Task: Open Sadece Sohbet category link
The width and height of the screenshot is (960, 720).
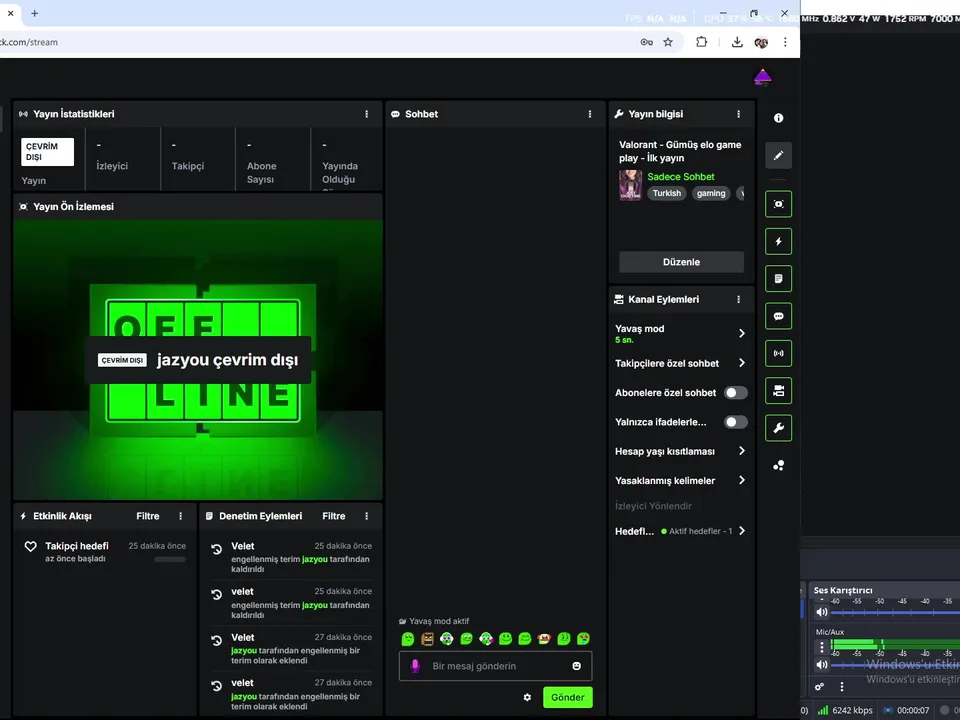Action: (681, 176)
